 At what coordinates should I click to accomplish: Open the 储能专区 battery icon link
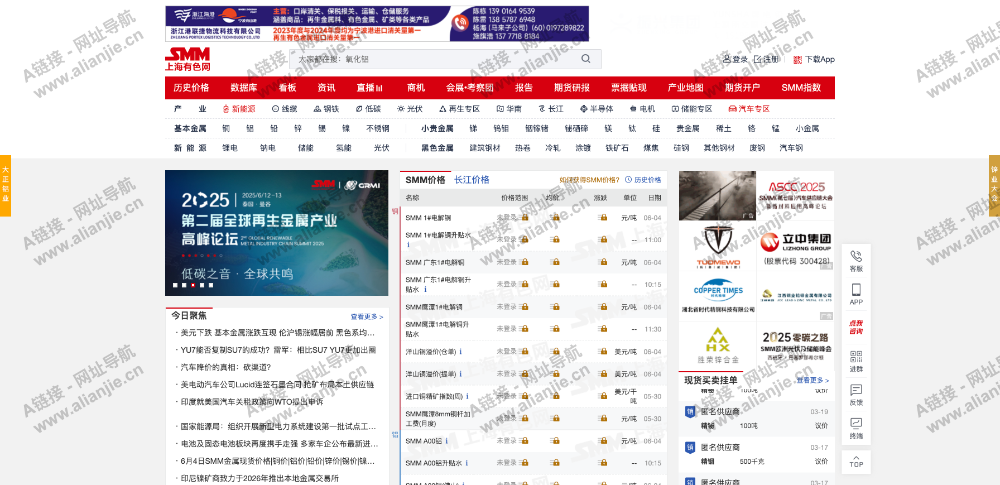[x=692, y=109]
